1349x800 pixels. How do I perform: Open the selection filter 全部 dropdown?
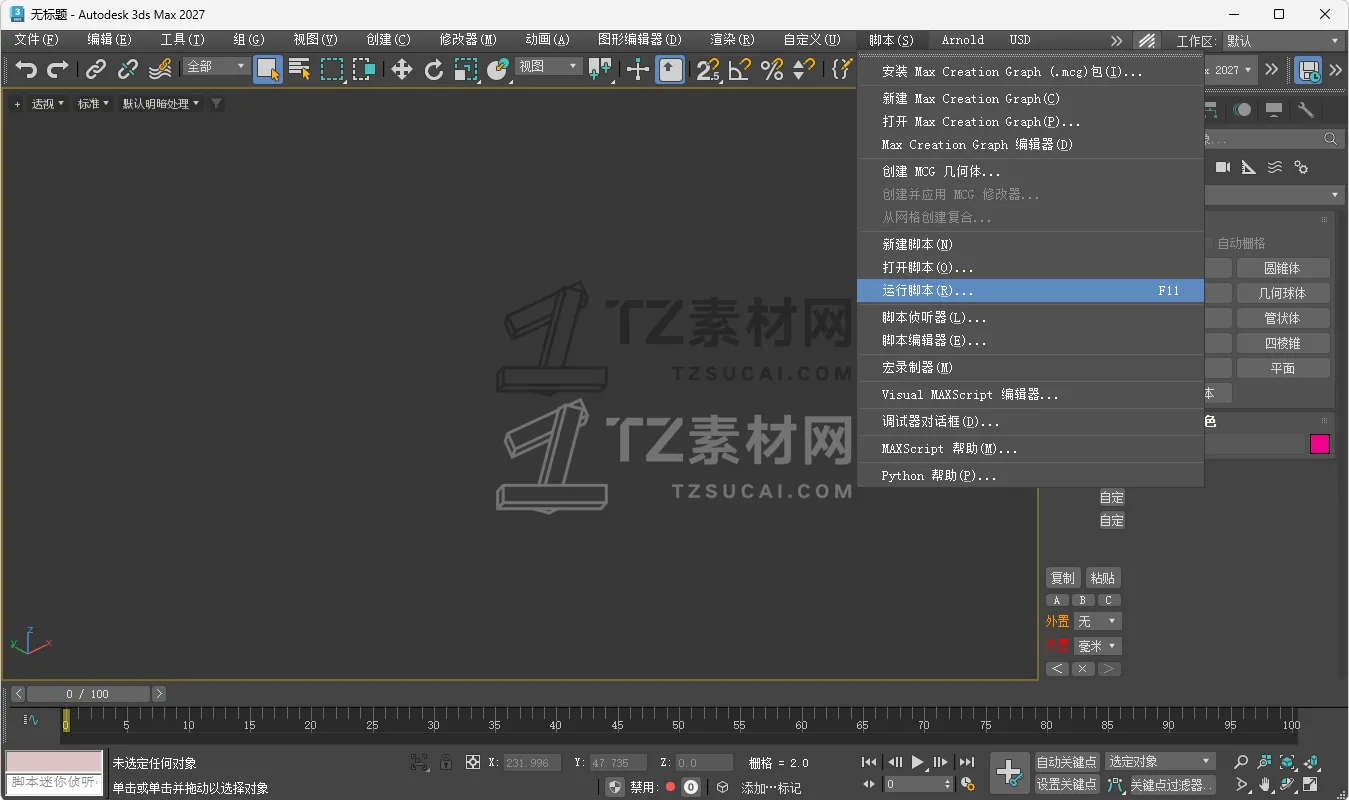pos(216,66)
